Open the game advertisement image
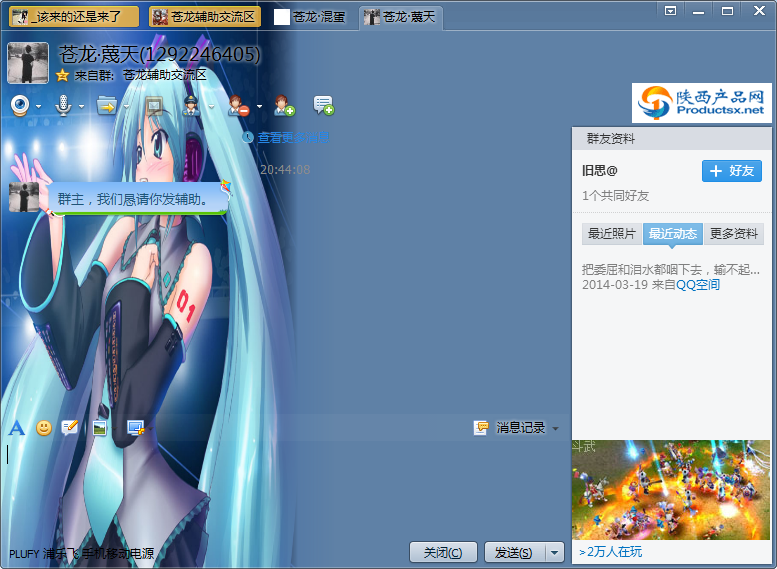Screen dimensions: 777x569 click(x=670, y=490)
